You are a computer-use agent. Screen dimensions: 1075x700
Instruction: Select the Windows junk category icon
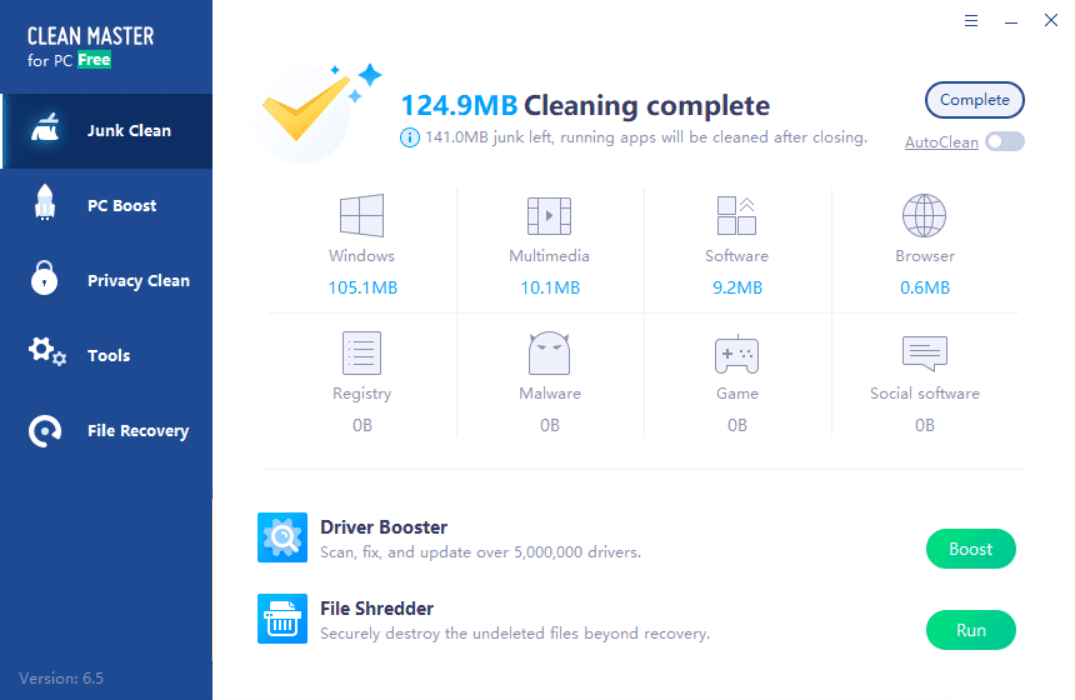[x=362, y=215]
